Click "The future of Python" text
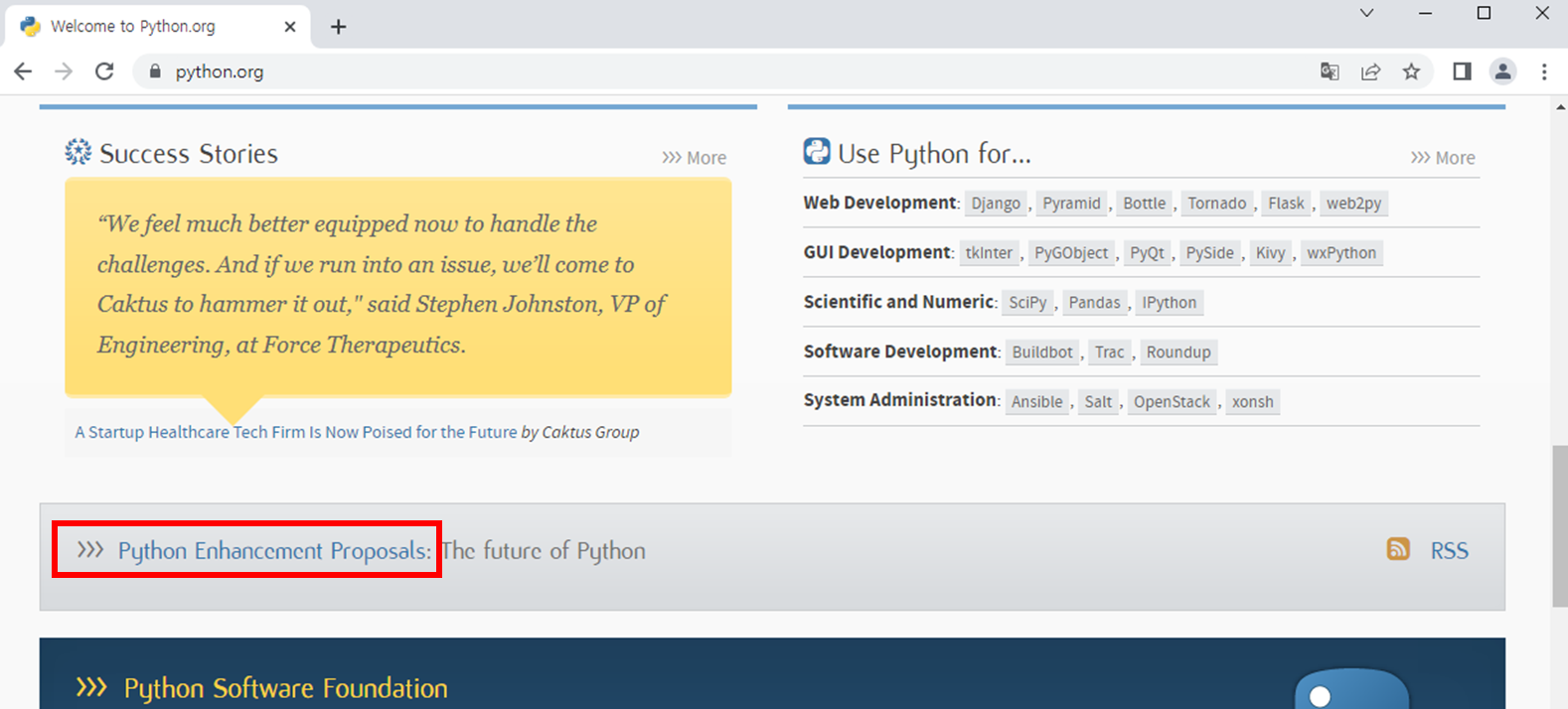Image resolution: width=1568 pixels, height=709 pixels. (x=544, y=551)
